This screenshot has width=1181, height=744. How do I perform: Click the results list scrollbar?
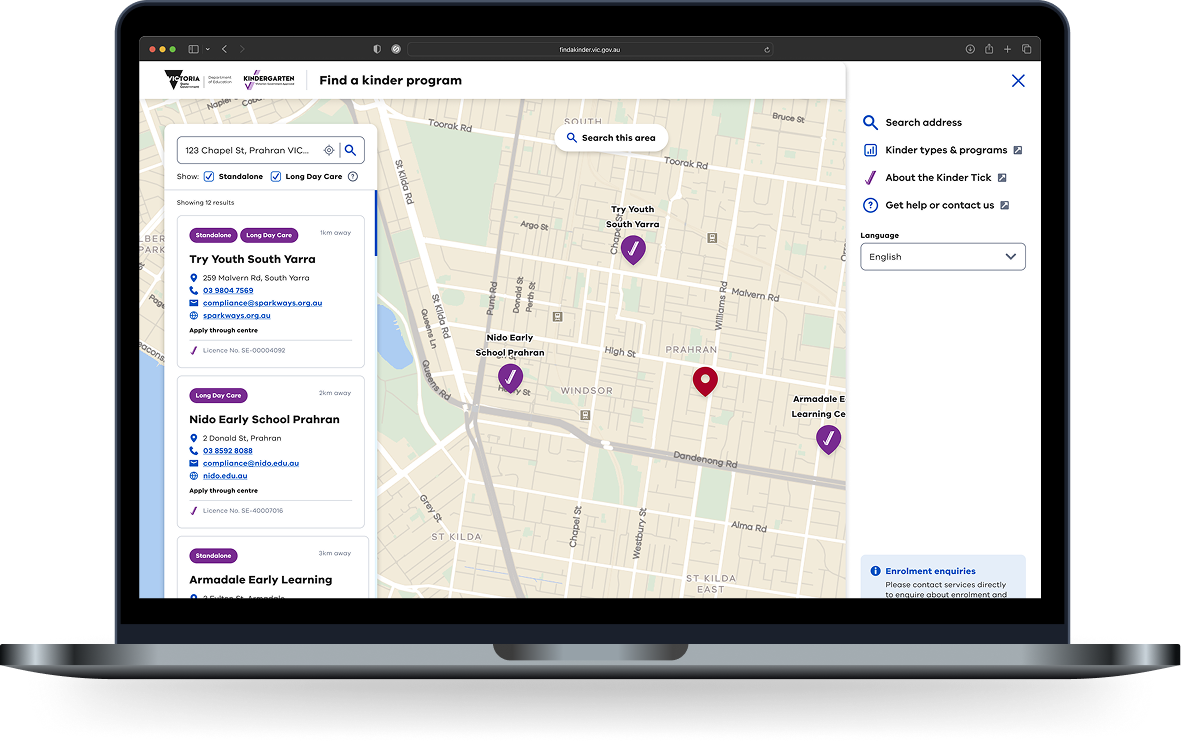[375, 223]
